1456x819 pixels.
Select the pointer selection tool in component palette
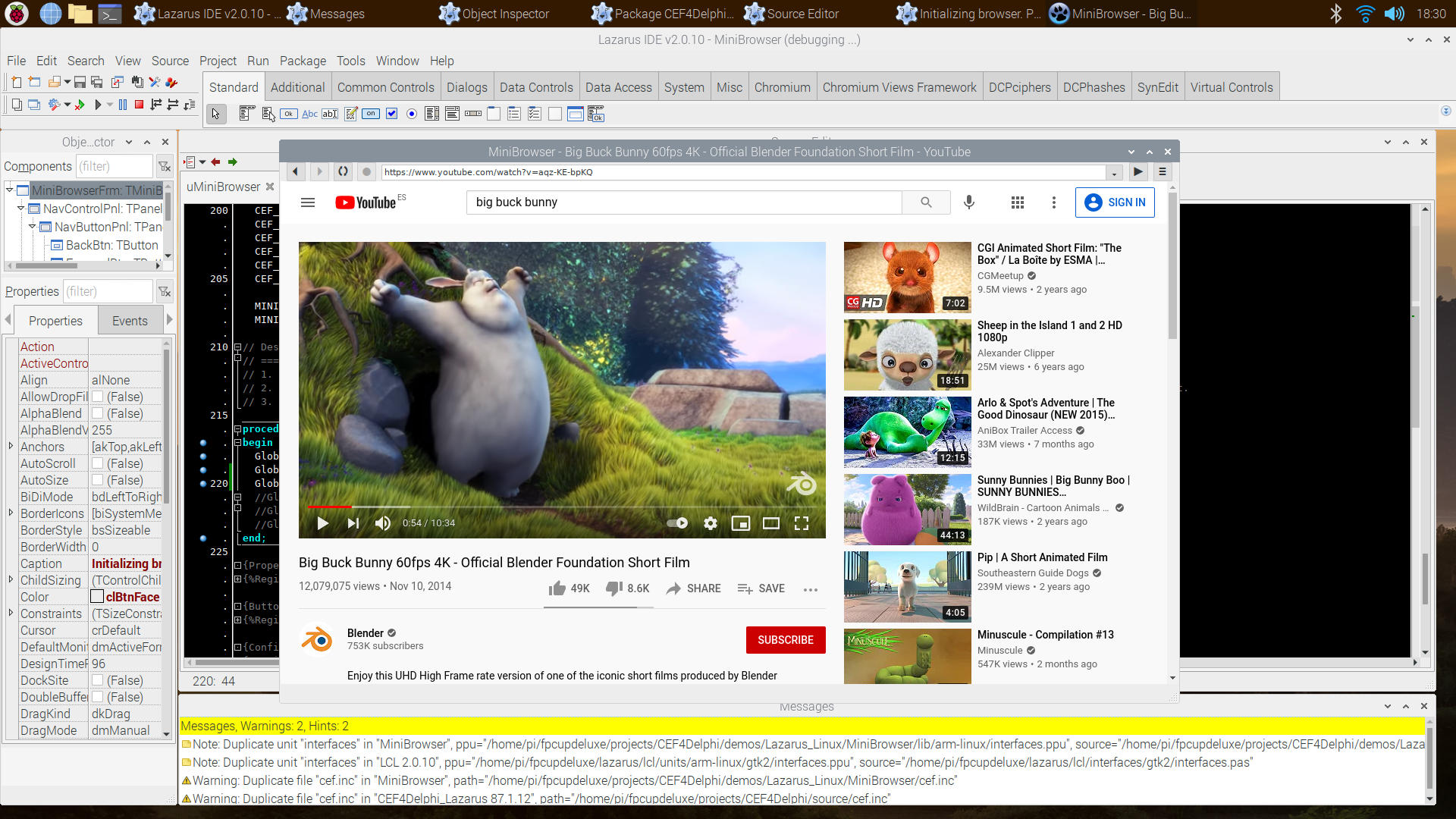[x=216, y=114]
